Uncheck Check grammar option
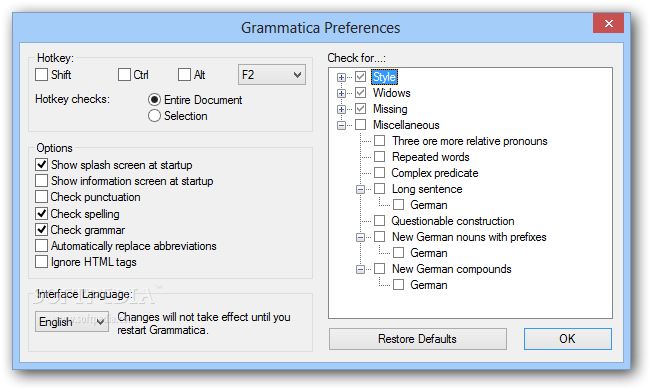The height and width of the screenshot is (390, 651). click(41, 229)
